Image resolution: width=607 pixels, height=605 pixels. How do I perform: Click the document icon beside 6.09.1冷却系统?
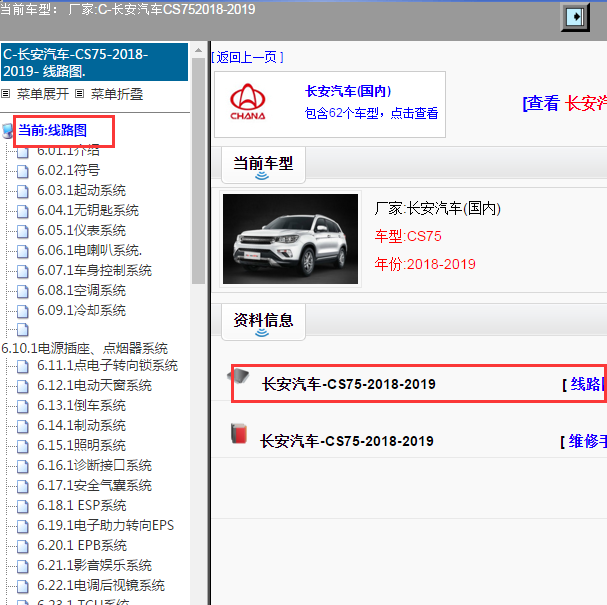click(x=22, y=311)
